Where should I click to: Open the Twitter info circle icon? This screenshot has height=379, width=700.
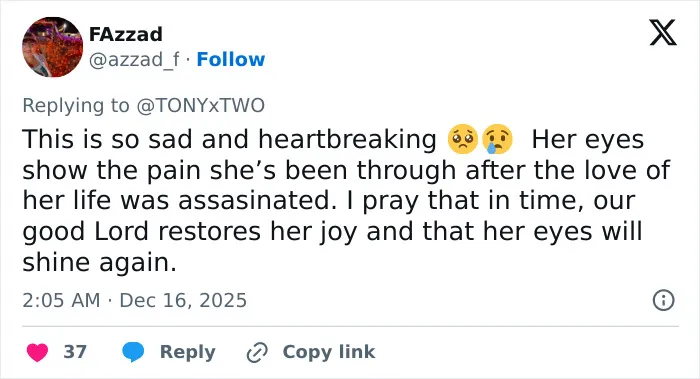tap(663, 300)
